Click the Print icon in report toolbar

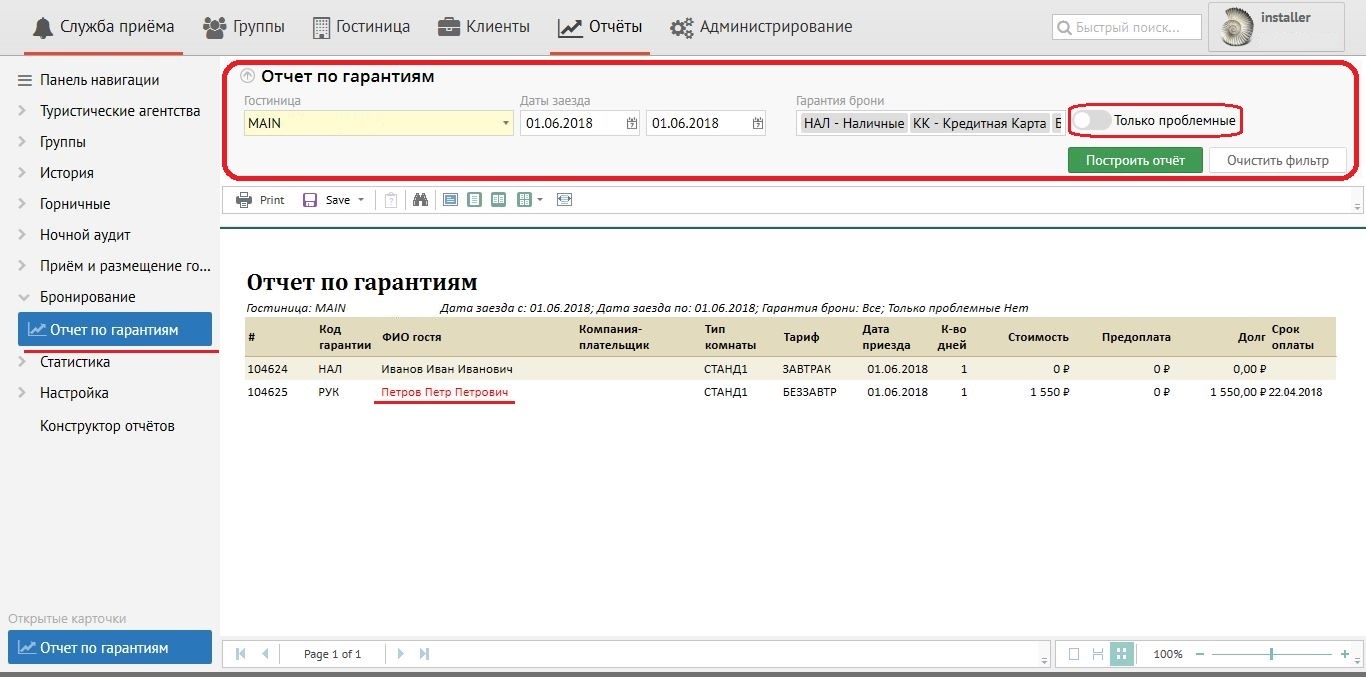pos(244,200)
